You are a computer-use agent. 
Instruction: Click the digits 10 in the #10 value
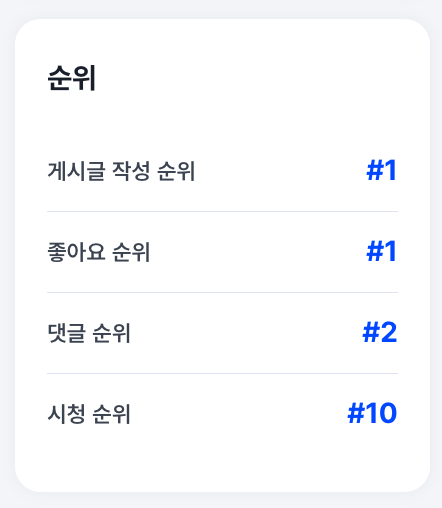(x=382, y=413)
